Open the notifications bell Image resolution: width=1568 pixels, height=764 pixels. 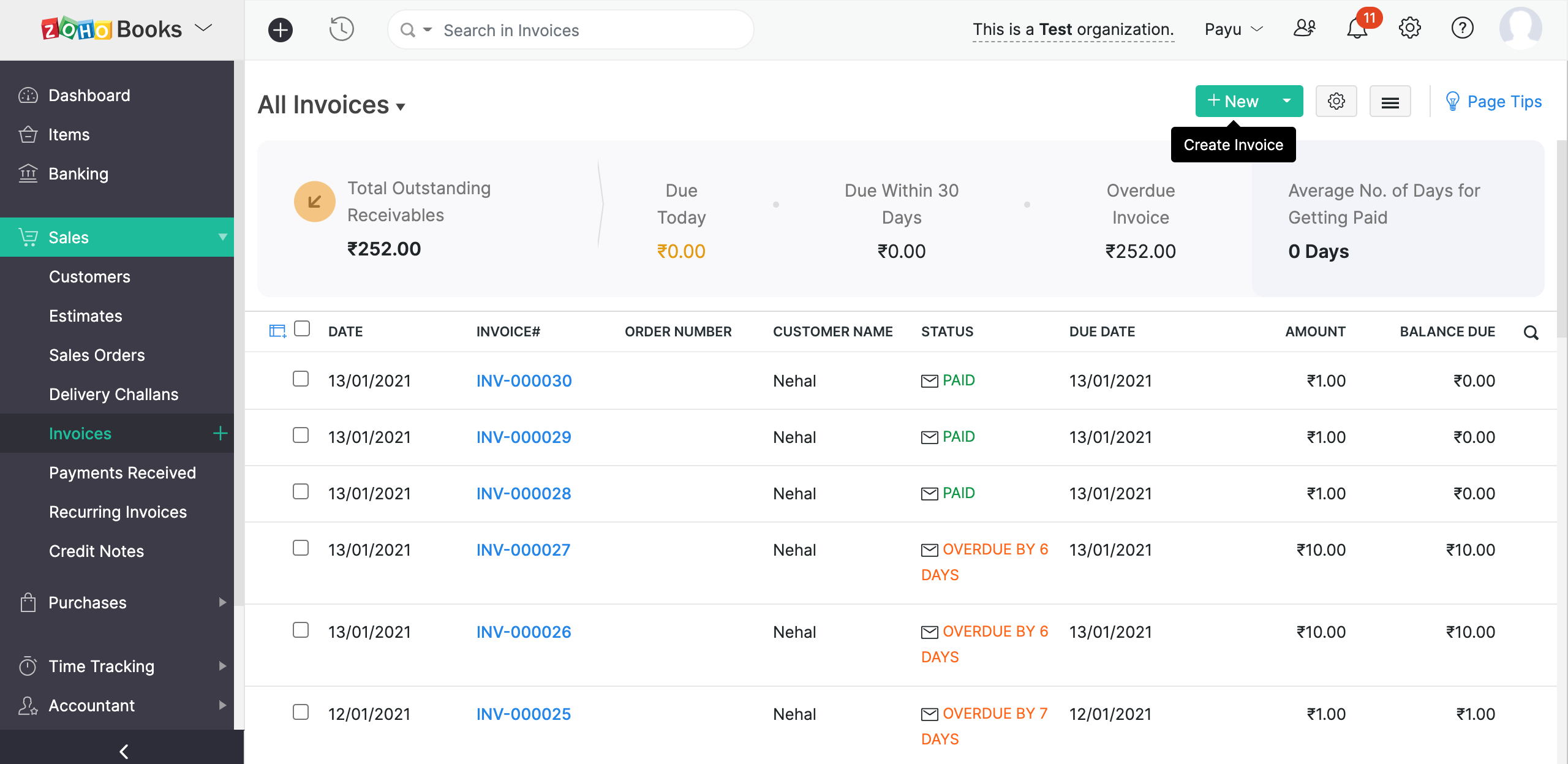click(1357, 28)
